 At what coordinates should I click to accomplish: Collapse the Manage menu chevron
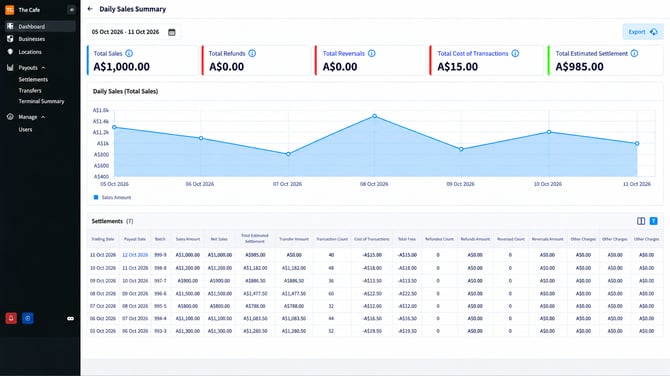43,117
